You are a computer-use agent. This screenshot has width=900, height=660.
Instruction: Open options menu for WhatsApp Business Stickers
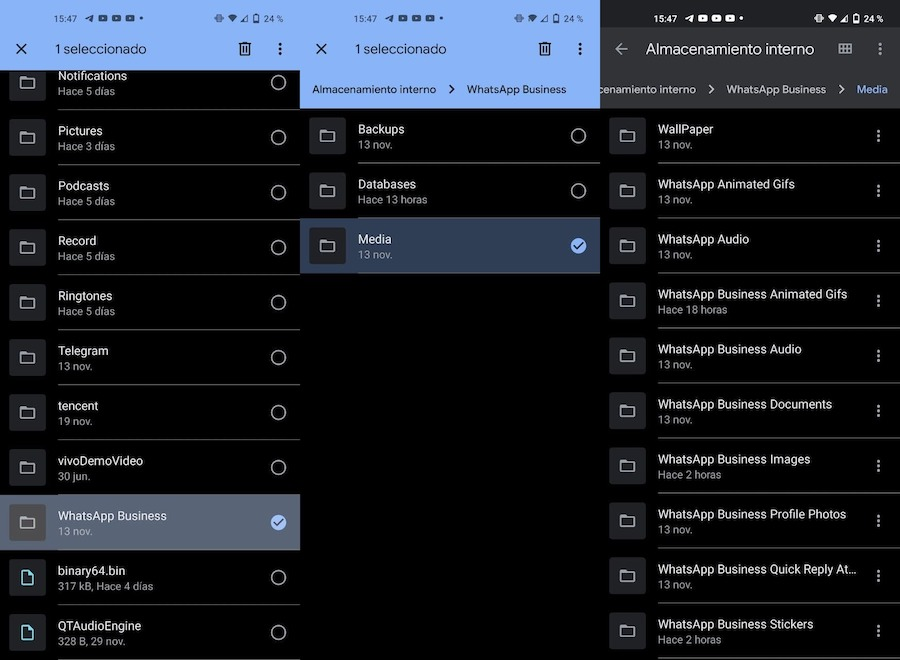(x=878, y=631)
